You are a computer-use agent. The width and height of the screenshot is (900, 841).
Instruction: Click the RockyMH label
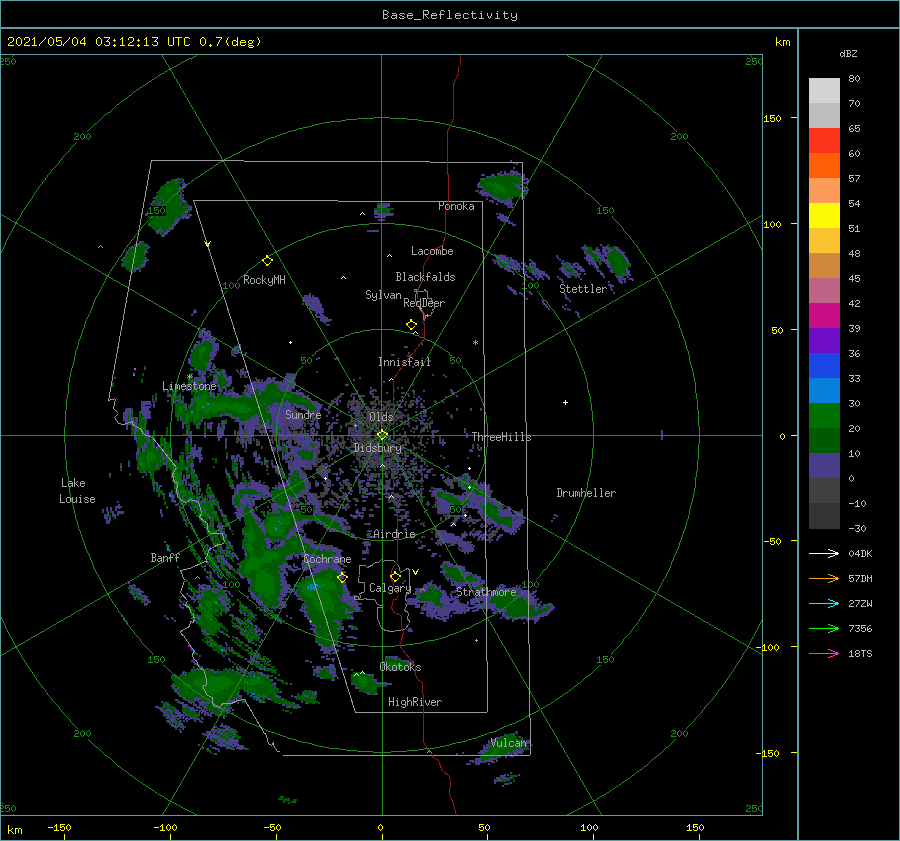(x=264, y=280)
